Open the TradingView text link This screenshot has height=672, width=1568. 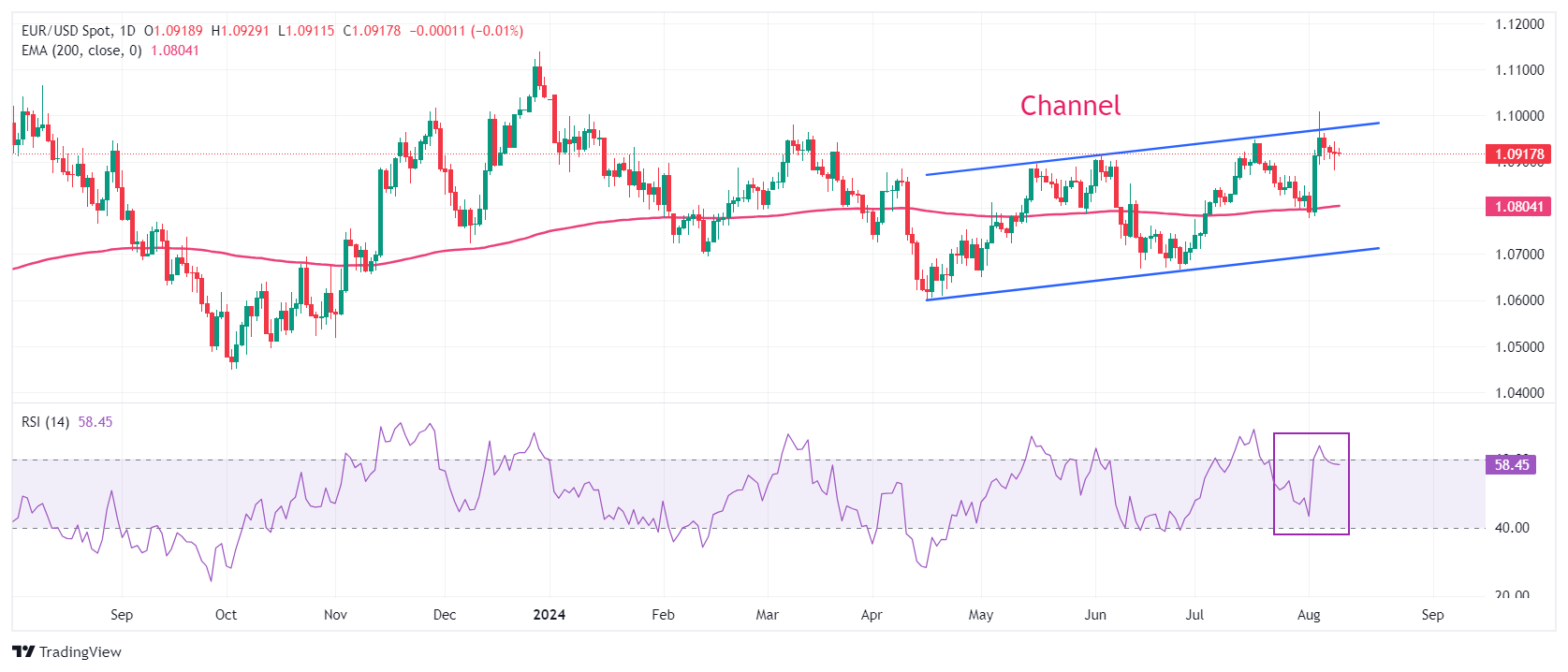81,652
